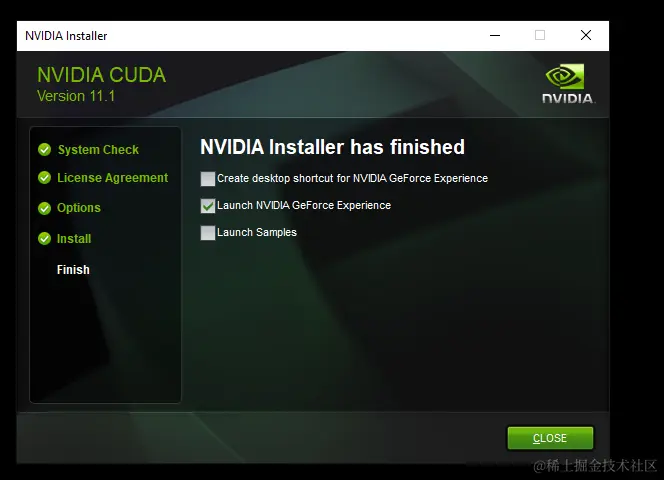The image size is (664, 480).
Task: Select the System Check step
Action: 98,150
